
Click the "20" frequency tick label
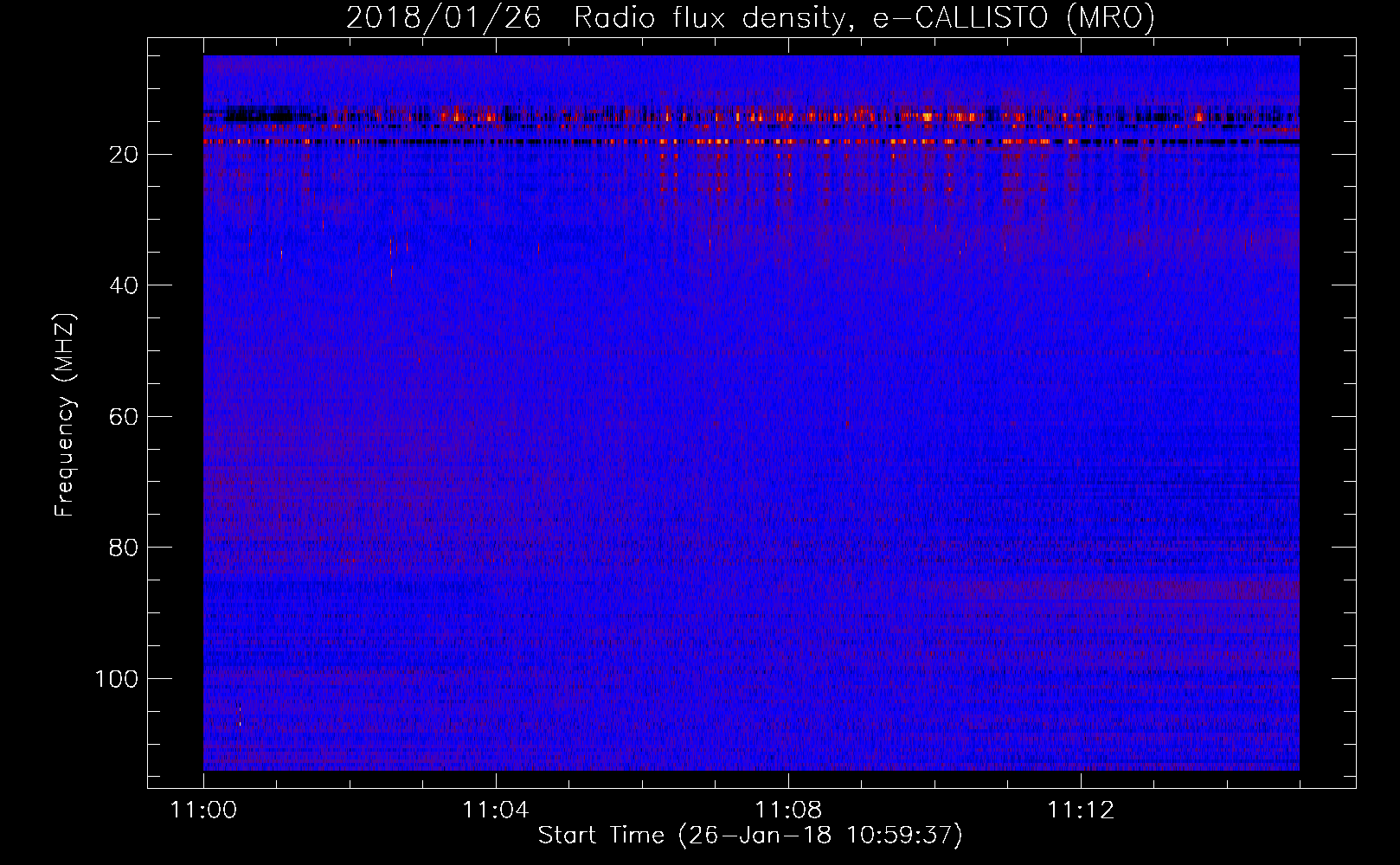(x=125, y=155)
